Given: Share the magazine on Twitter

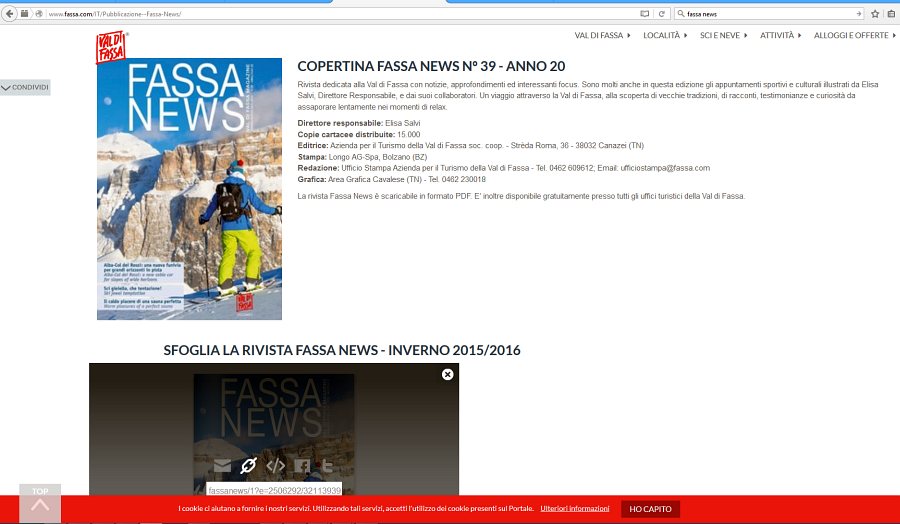Looking at the screenshot, I should pos(327,465).
